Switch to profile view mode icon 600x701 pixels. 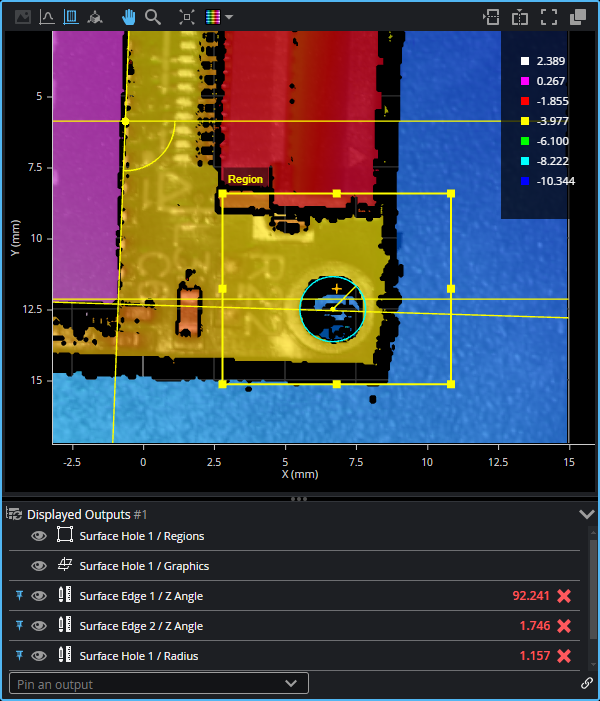click(x=46, y=17)
